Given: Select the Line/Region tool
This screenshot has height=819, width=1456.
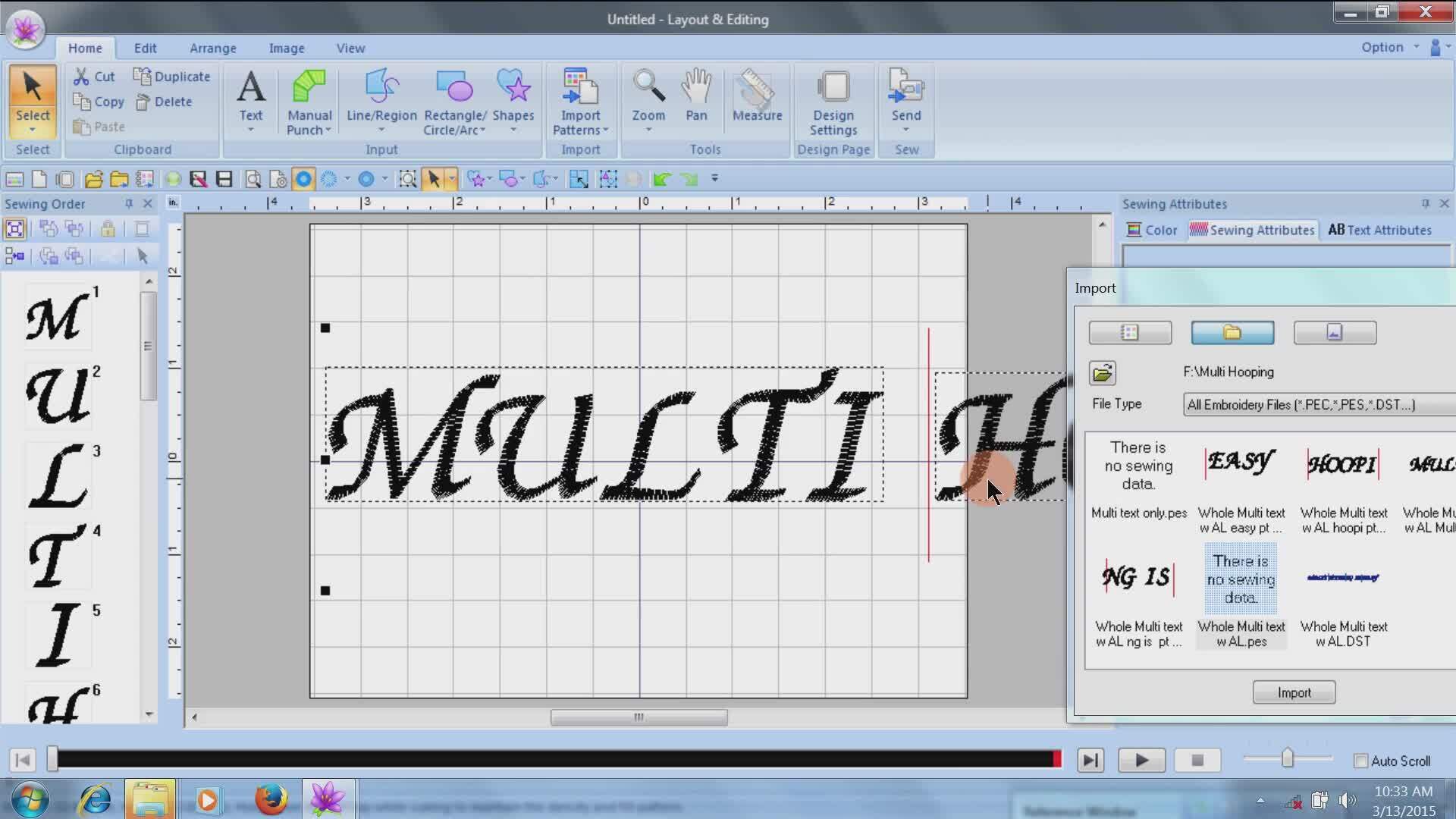Looking at the screenshot, I should click(381, 99).
